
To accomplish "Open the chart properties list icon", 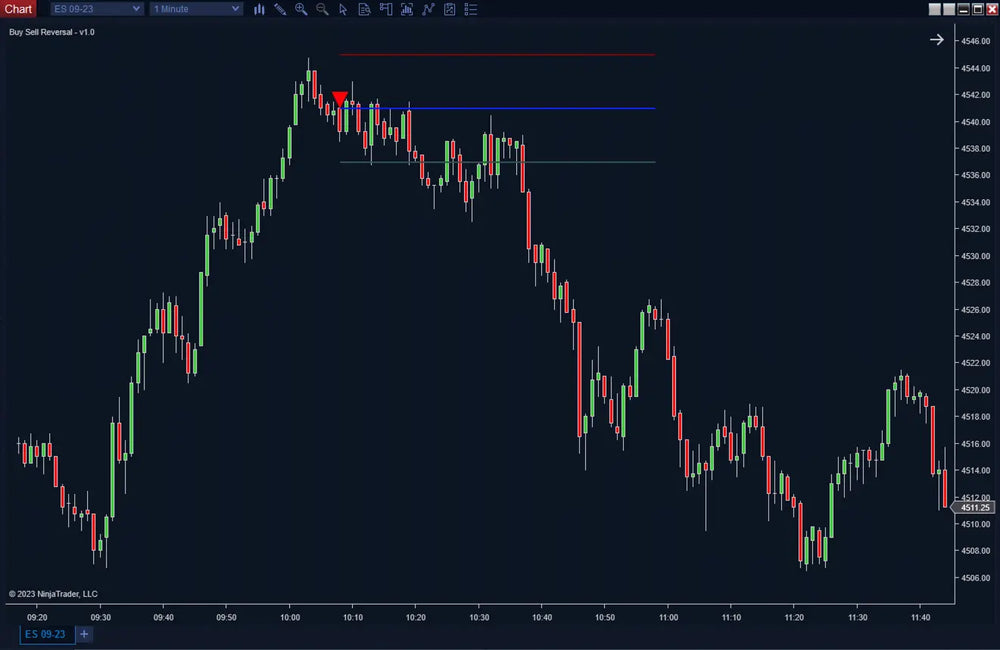I will click(467, 9).
